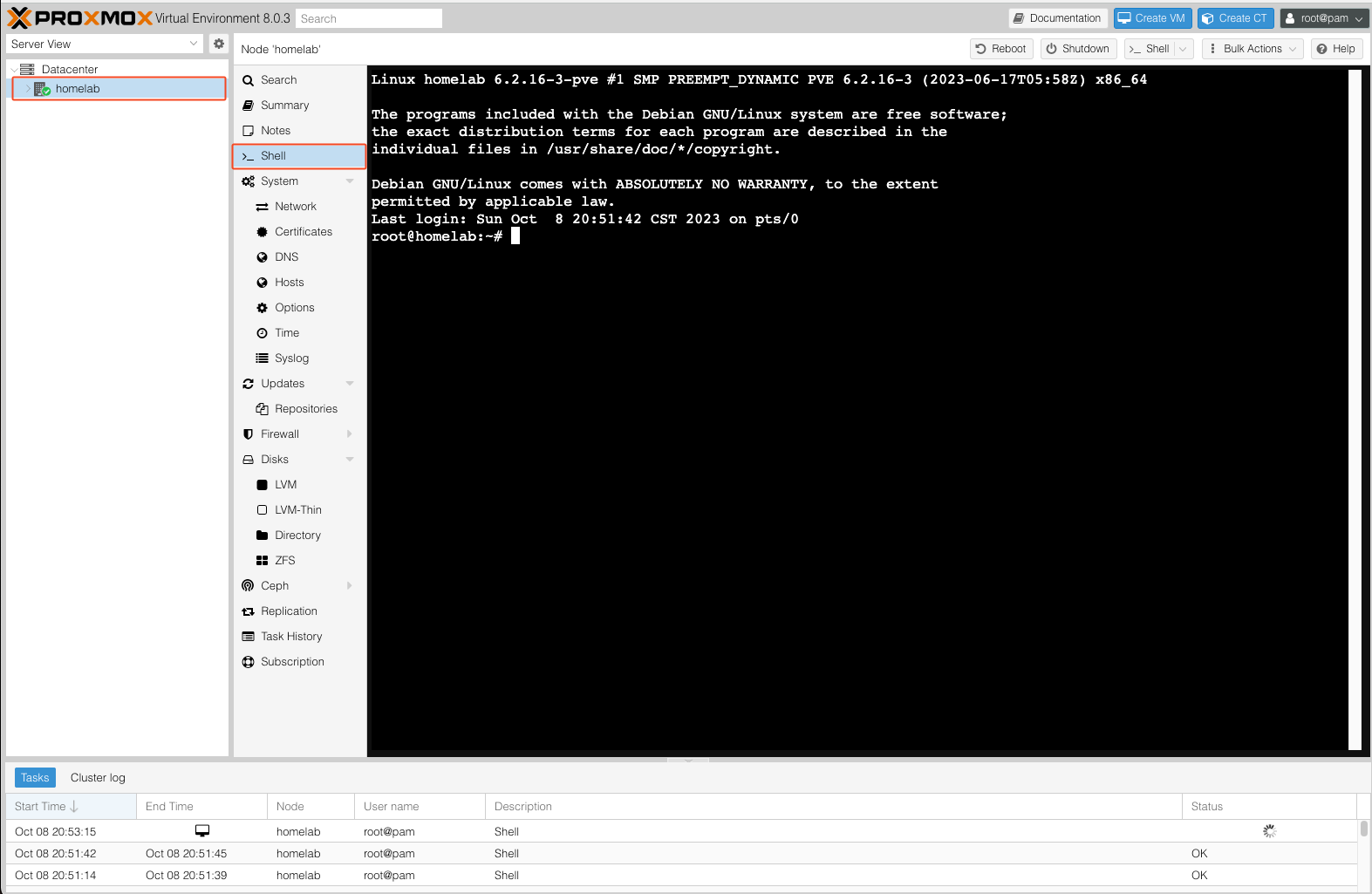
Task: Select task started Oct 08 20:51:42
Action: pyautogui.click(x=681, y=853)
